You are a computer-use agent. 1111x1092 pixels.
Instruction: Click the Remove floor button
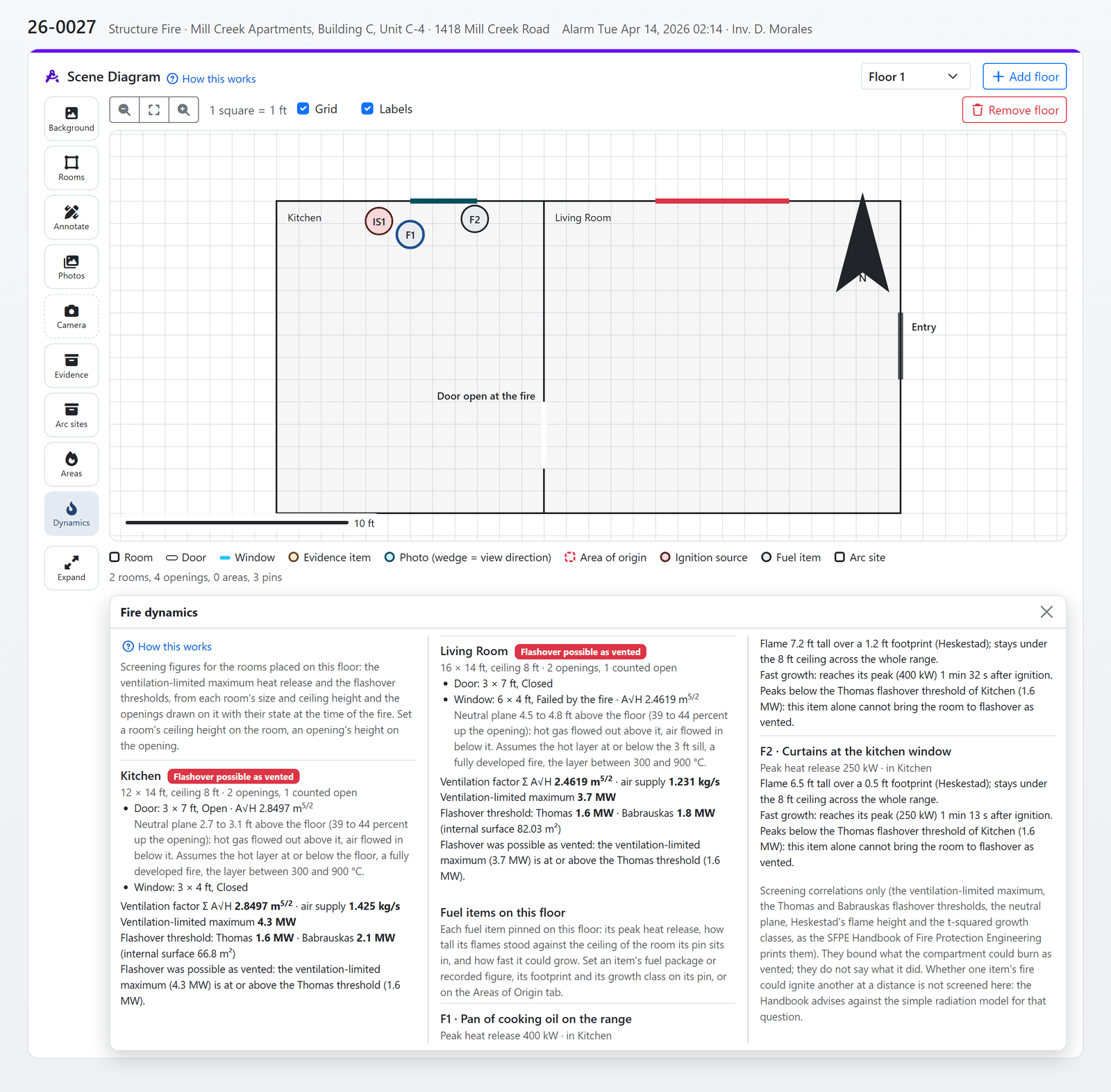[1014, 110]
